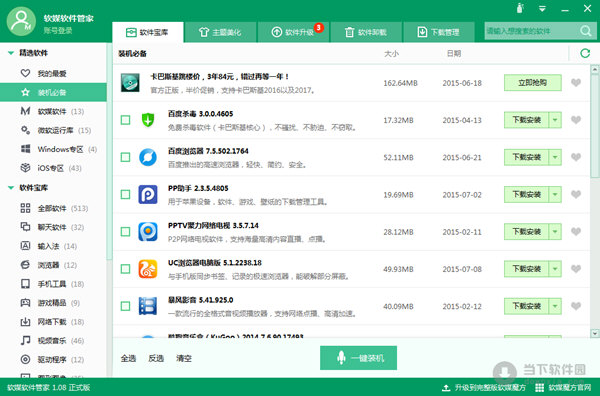Screen dimensions: 600x396
Task: Expand the dropdown arrow beside 暴风影音 下载安装
Action: click(555, 306)
